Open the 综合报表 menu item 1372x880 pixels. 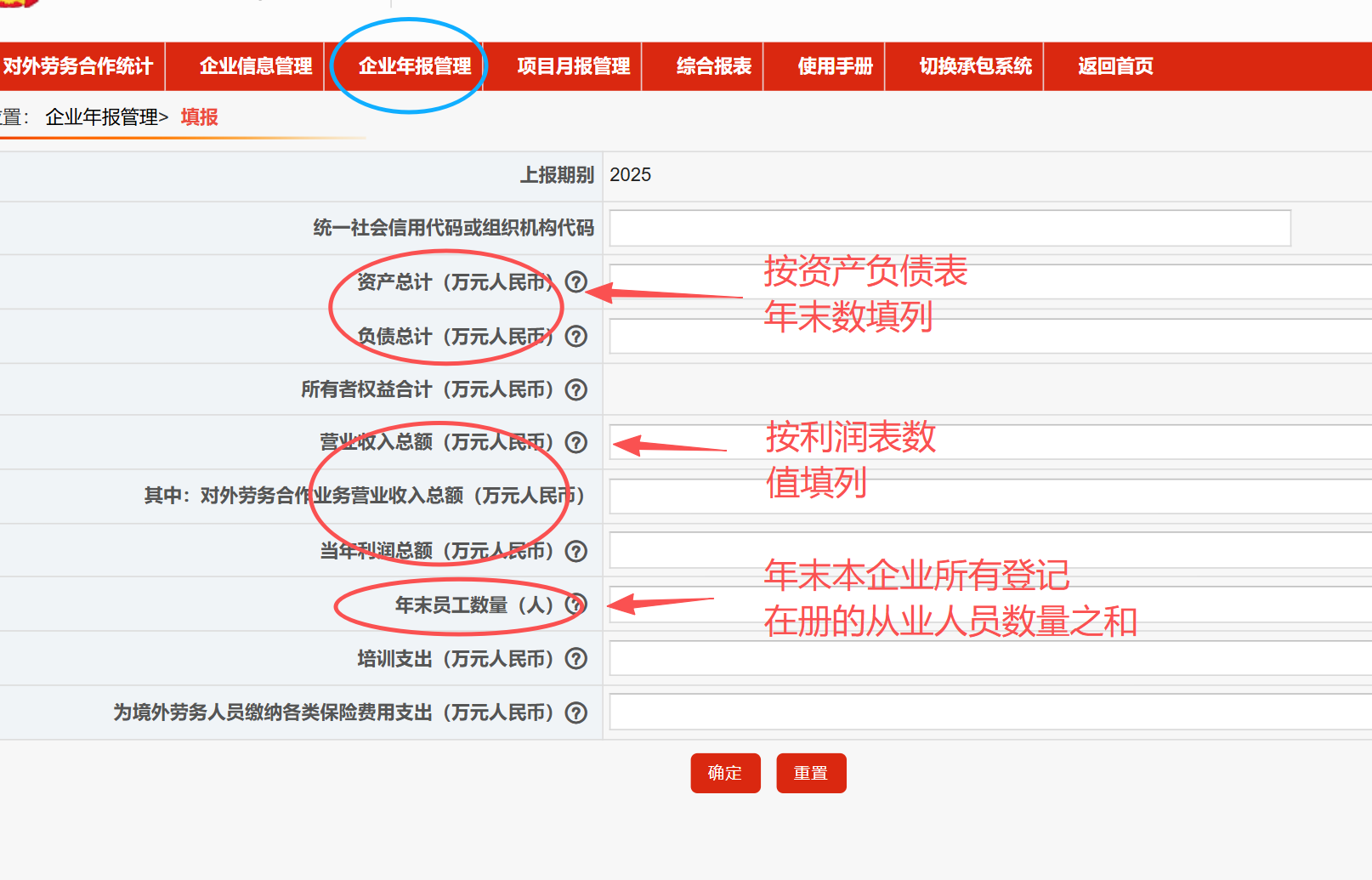(x=713, y=66)
